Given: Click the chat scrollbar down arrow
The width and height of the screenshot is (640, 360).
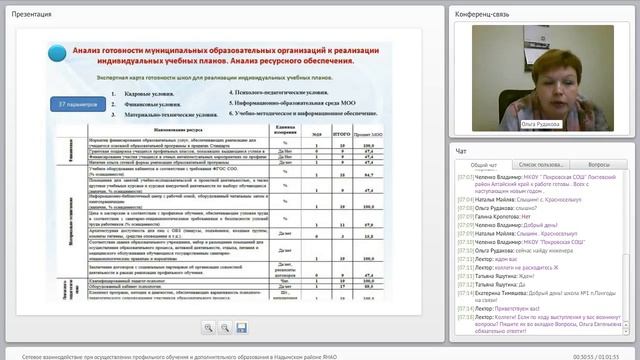Looking at the screenshot, I should [x=626, y=332].
